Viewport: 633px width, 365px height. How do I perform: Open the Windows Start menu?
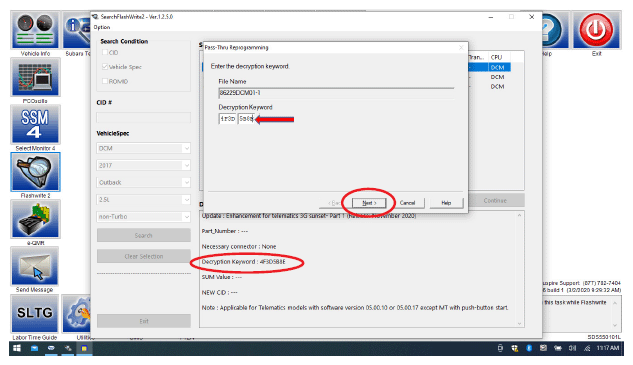coord(17,348)
